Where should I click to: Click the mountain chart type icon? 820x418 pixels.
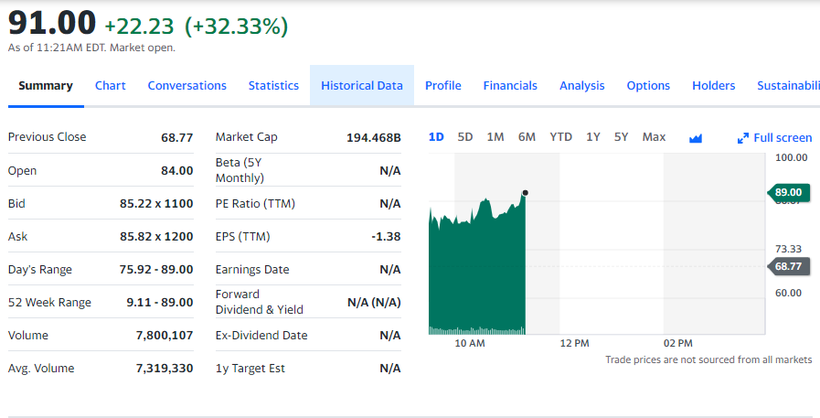pos(696,138)
